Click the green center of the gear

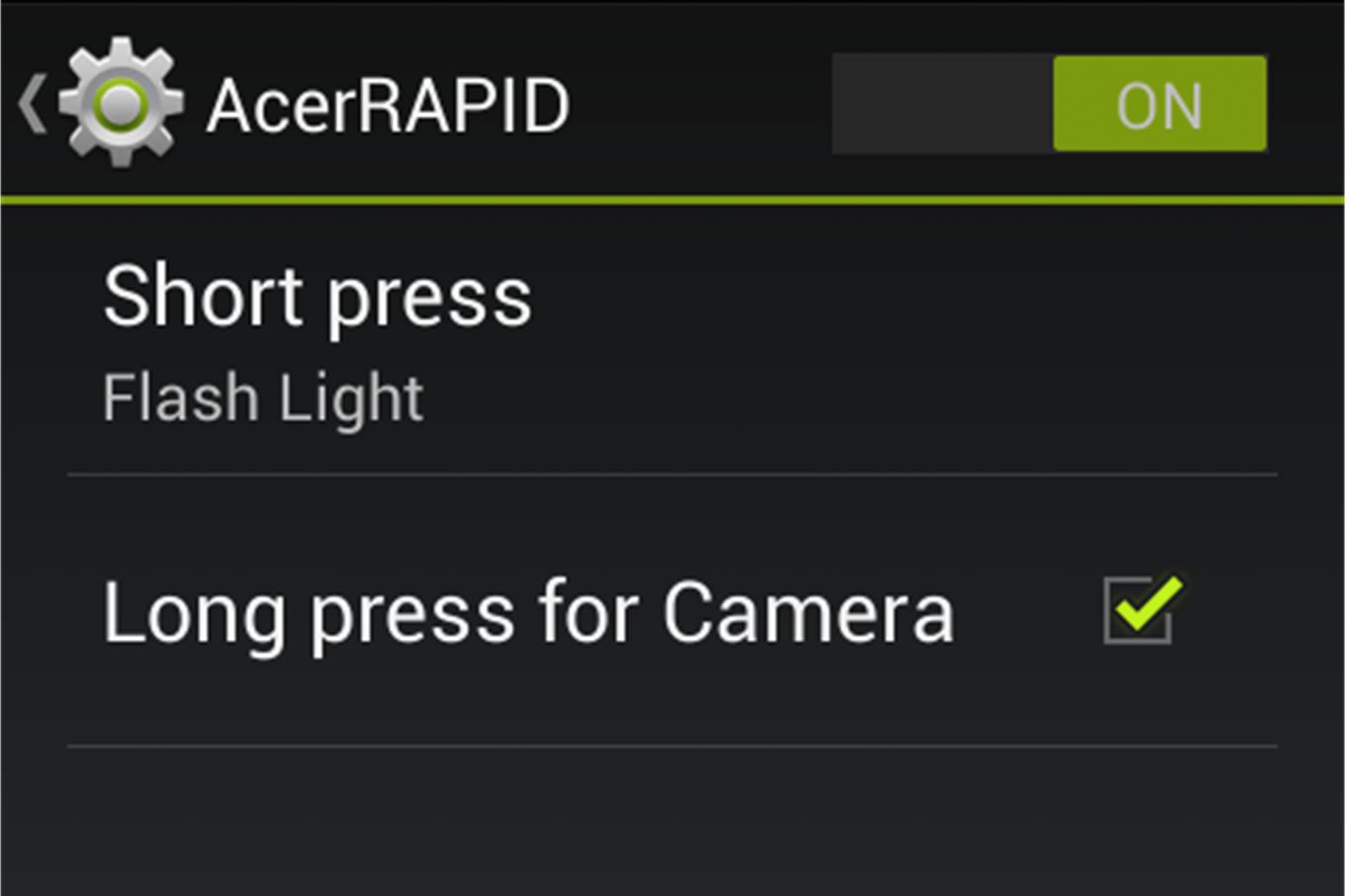pos(121,105)
